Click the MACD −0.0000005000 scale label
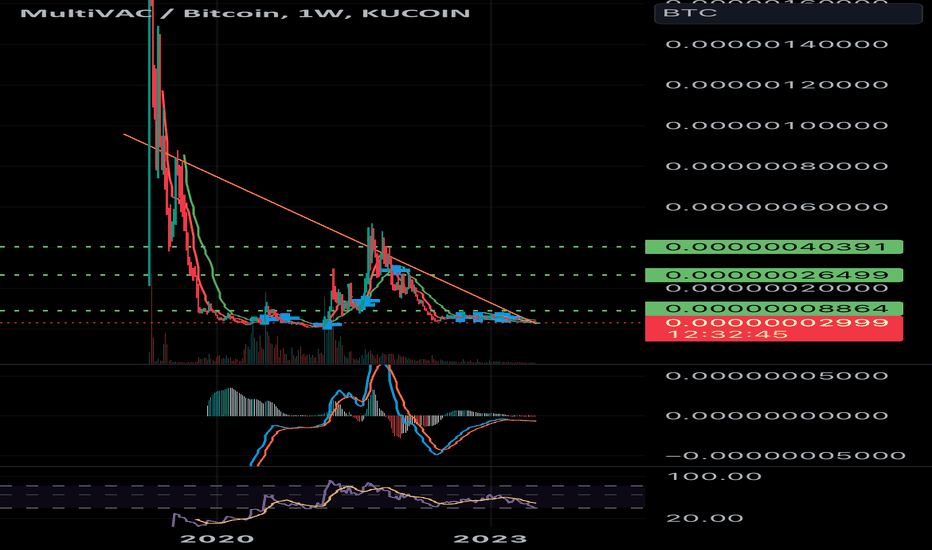 tap(785, 456)
